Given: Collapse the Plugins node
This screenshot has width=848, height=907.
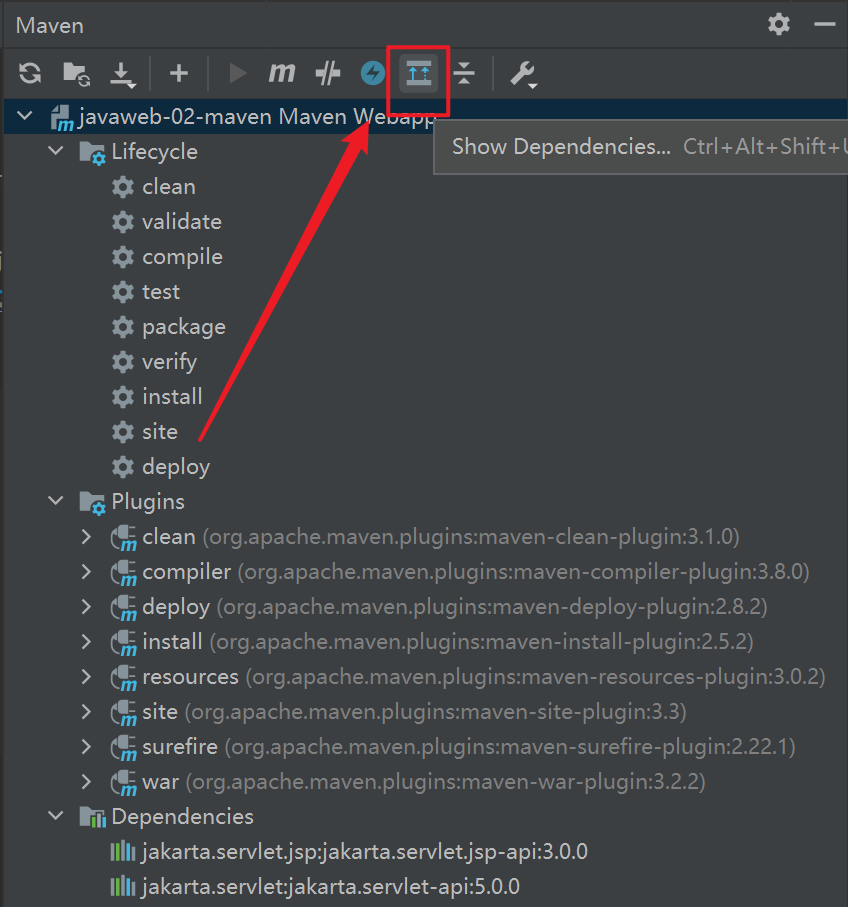Looking at the screenshot, I should tap(56, 501).
